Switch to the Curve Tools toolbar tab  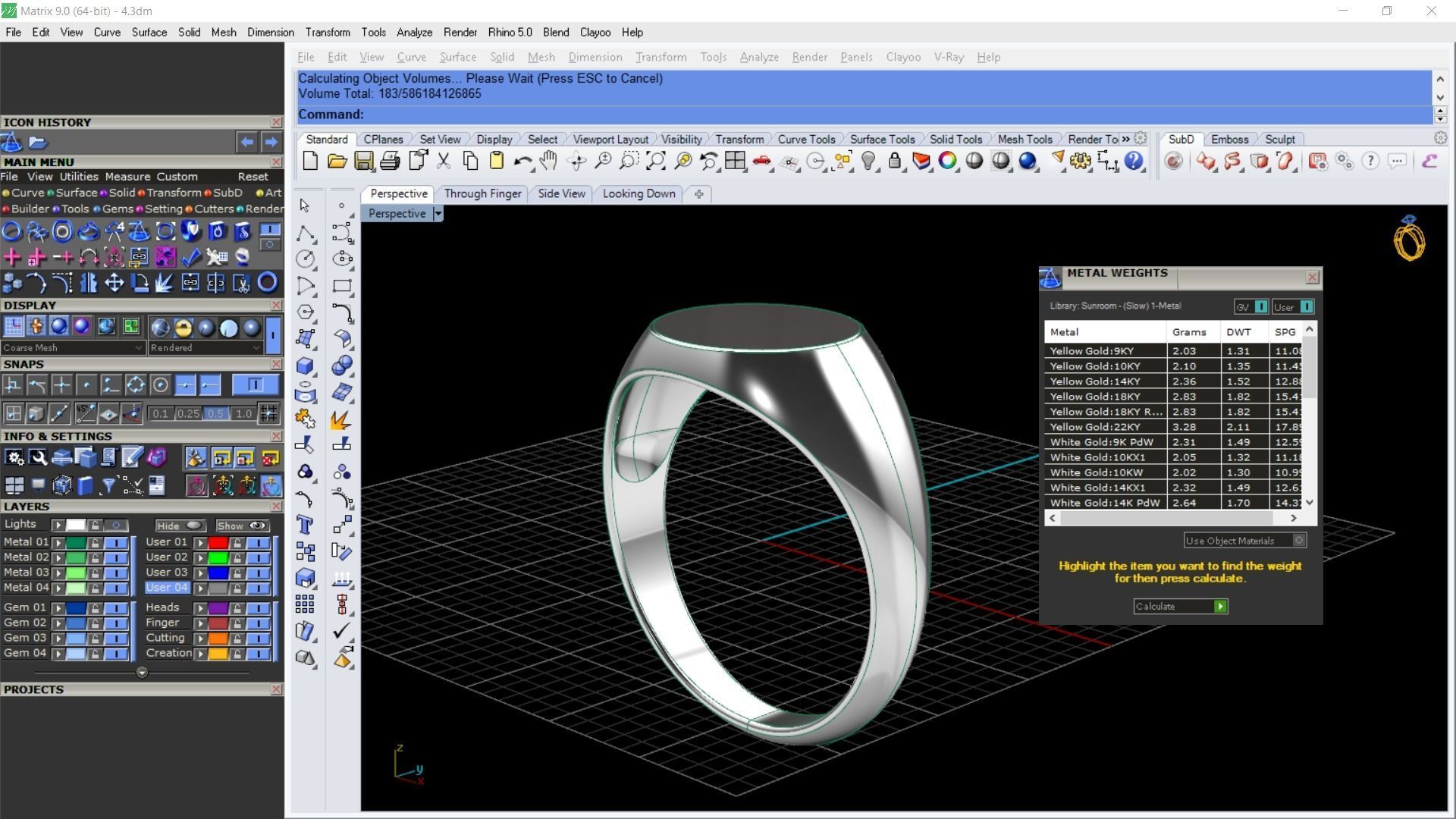click(806, 139)
